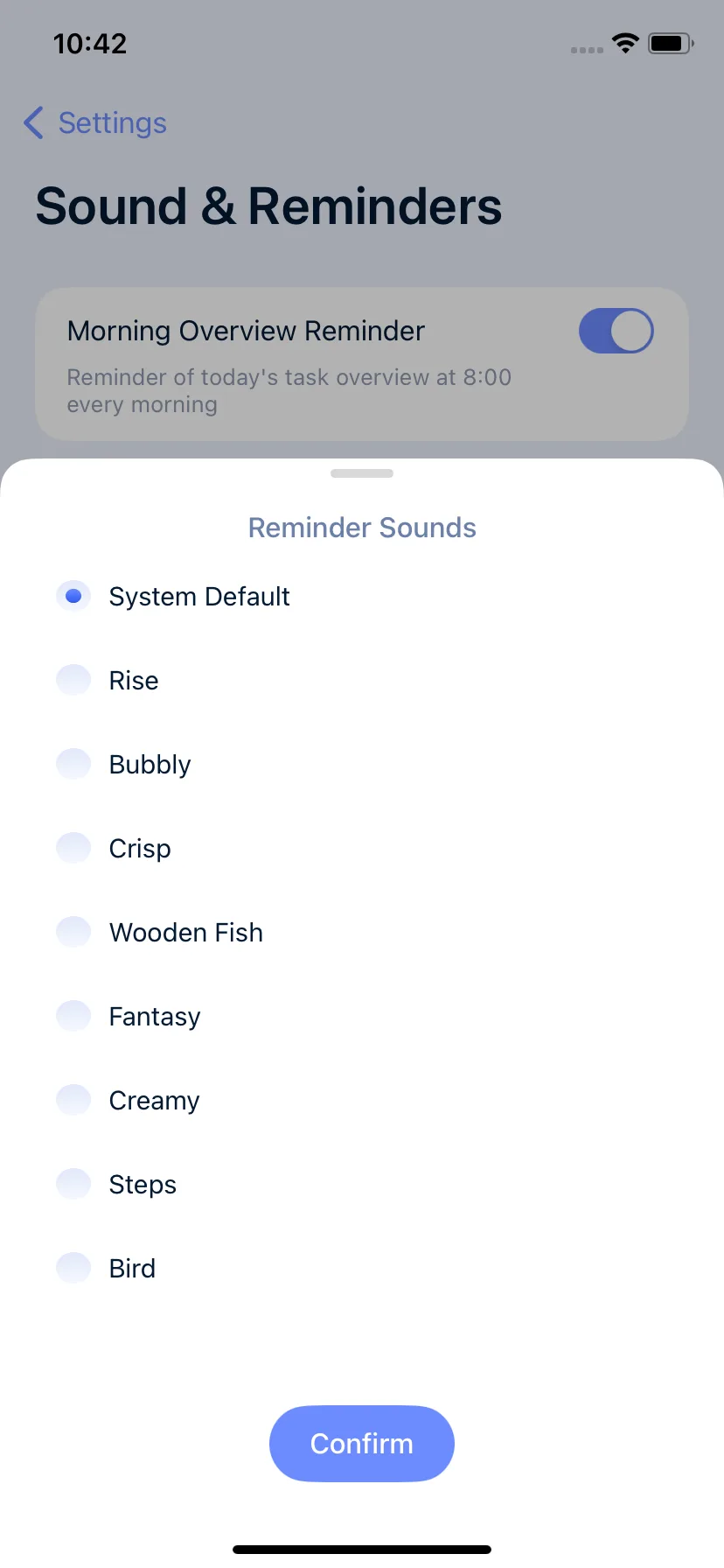Choose the Rise reminder sound
Image resolution: width=724 pixels, height=1568 pixels.
point(73,680)
